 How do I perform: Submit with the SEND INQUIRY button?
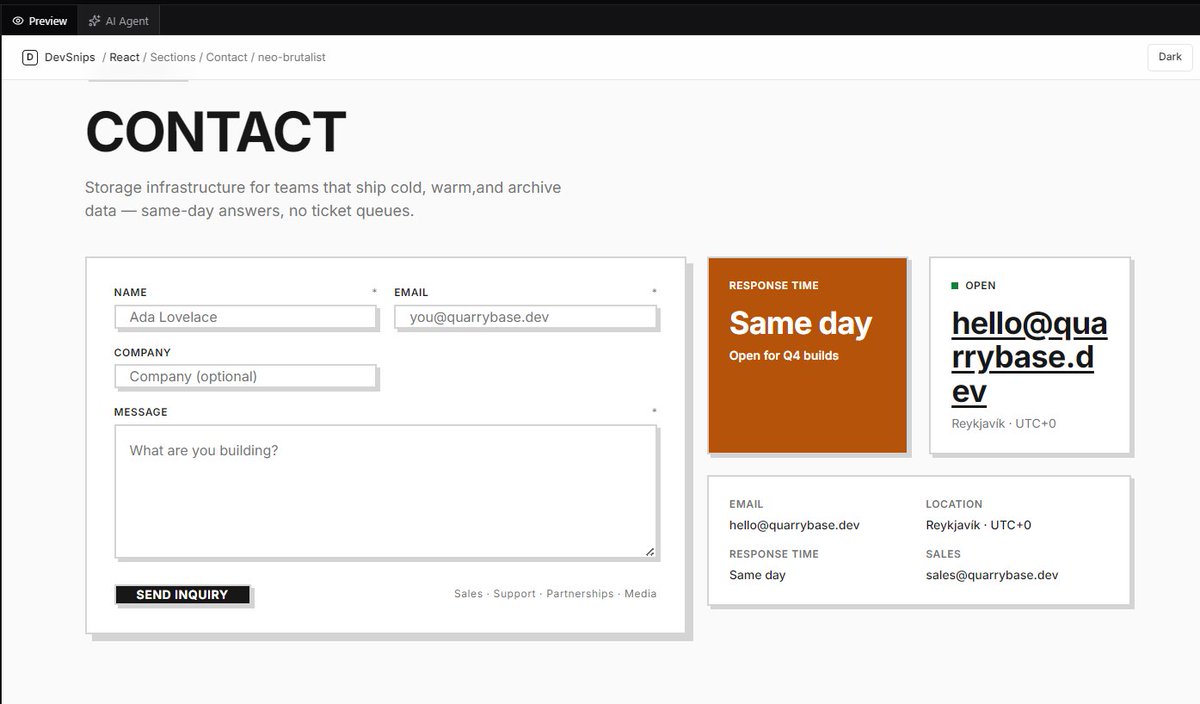(182, 595)
